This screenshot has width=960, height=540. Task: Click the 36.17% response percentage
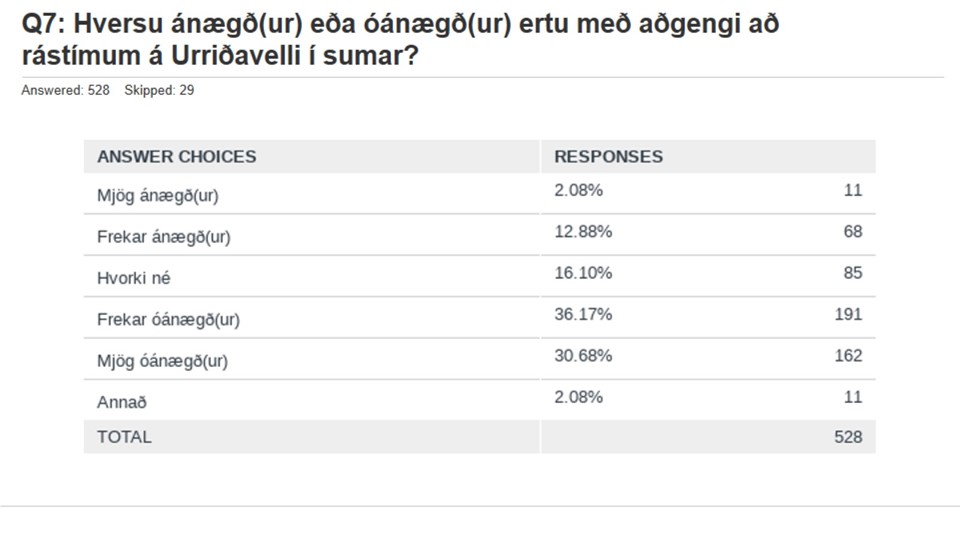[583, 315]
